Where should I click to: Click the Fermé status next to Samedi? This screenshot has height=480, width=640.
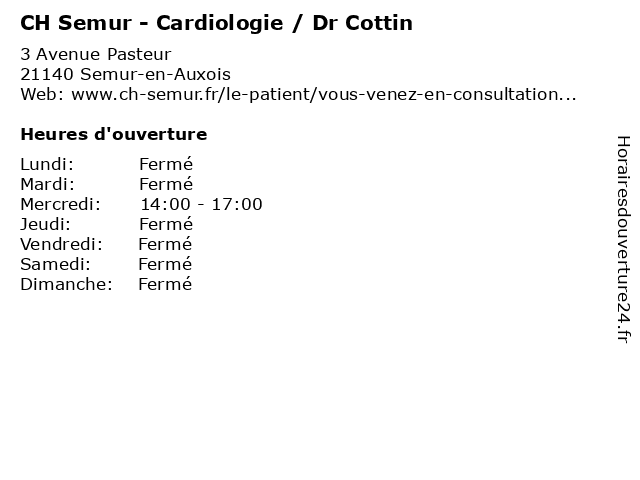[165, 264]
